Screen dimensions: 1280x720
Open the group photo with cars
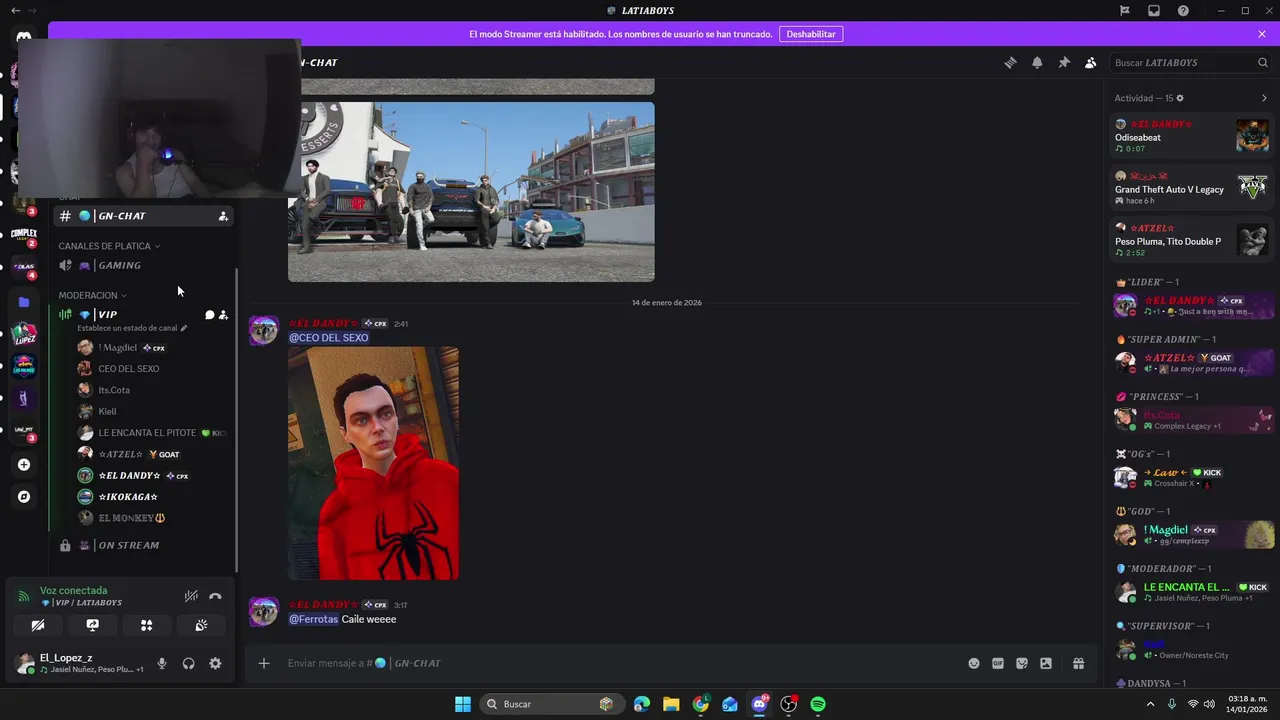tap(471, 191)
